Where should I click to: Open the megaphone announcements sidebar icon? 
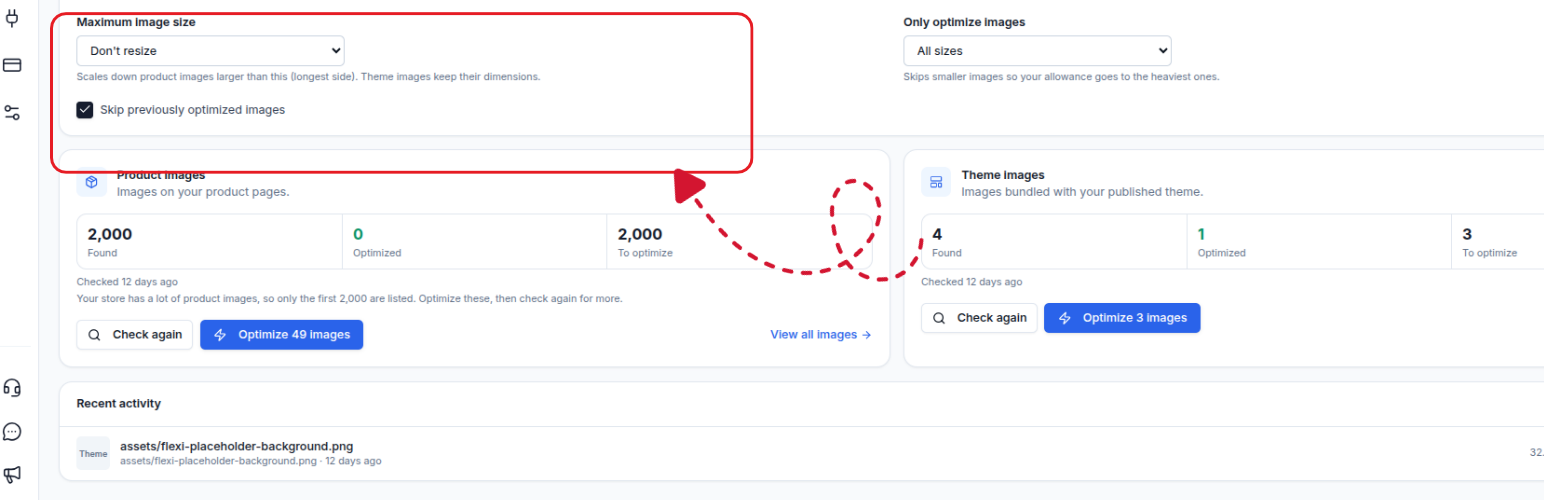click(x=12, y=474)
